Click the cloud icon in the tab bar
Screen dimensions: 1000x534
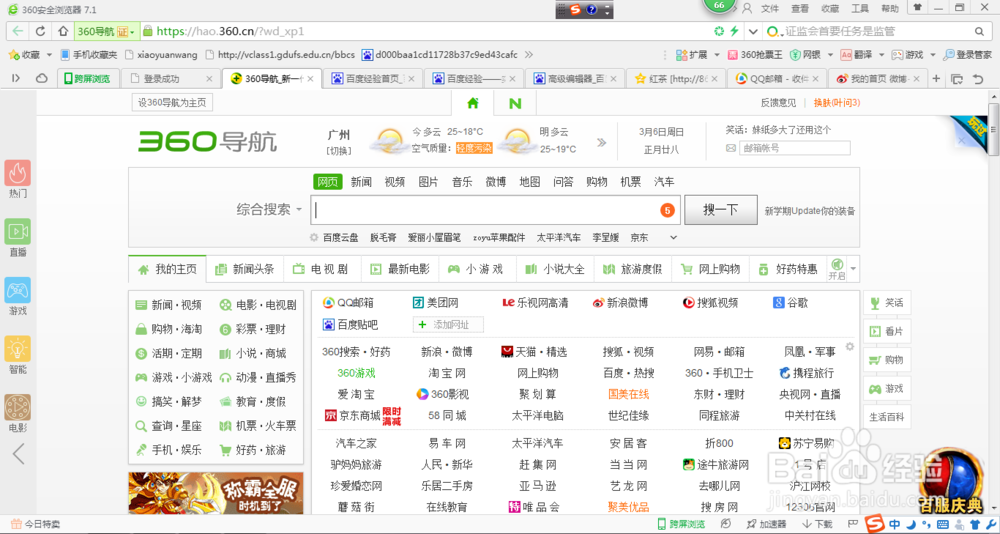pos(41,78)
